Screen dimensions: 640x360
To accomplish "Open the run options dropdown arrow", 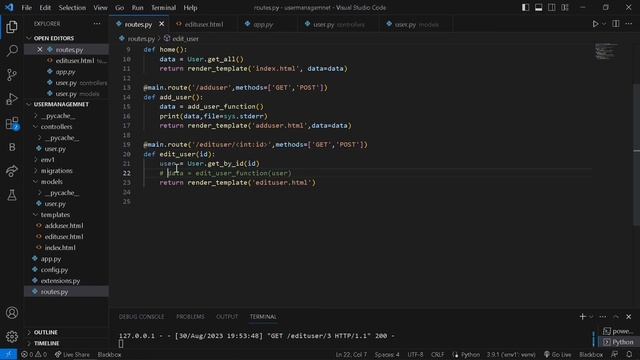I will pyautogui.click(x=604, y=24).
